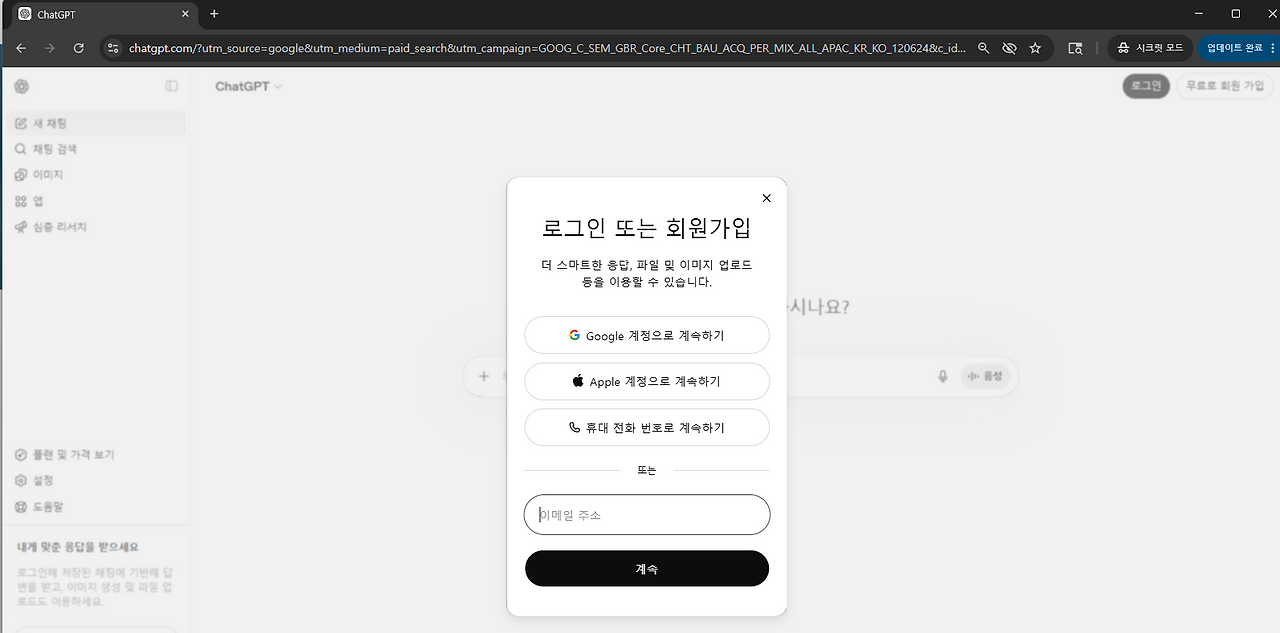
Task: Click the images icon in sidebar
Action: click(21, 175)
